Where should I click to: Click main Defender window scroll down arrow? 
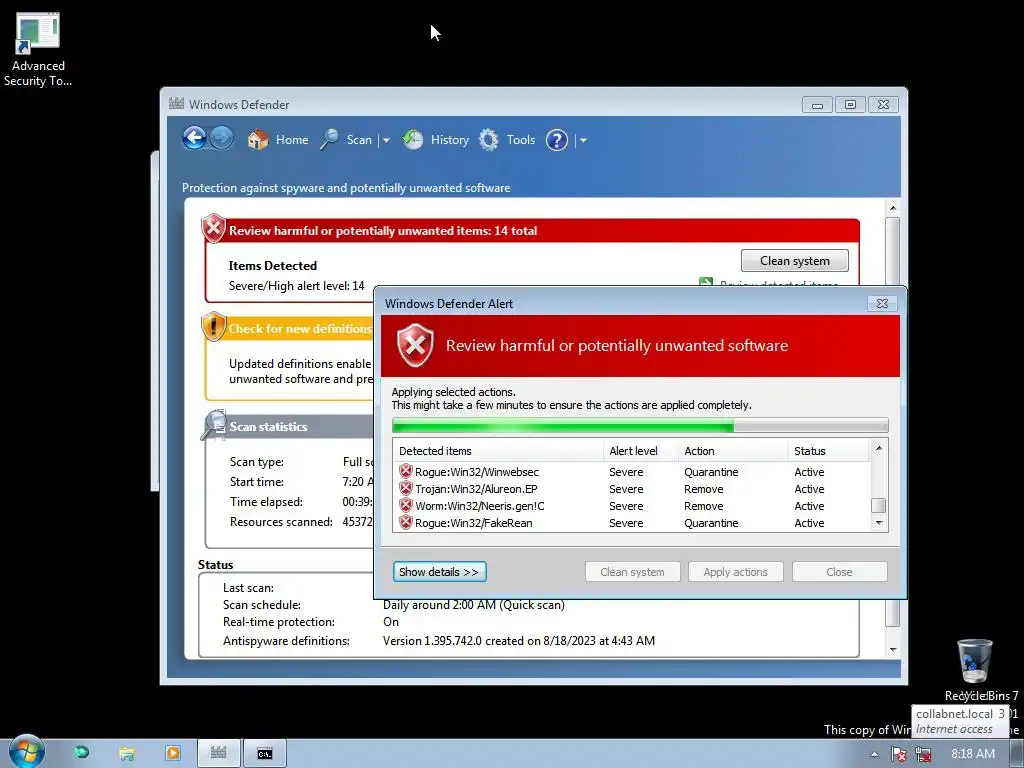(893, 649)
